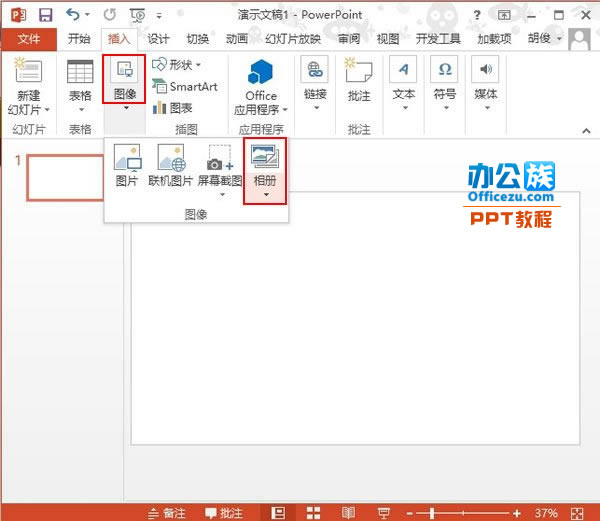Open the undo history dropdown arrow
Viewport: 600px width, 521px height.
pyautogui.click(x=87, y=15)
